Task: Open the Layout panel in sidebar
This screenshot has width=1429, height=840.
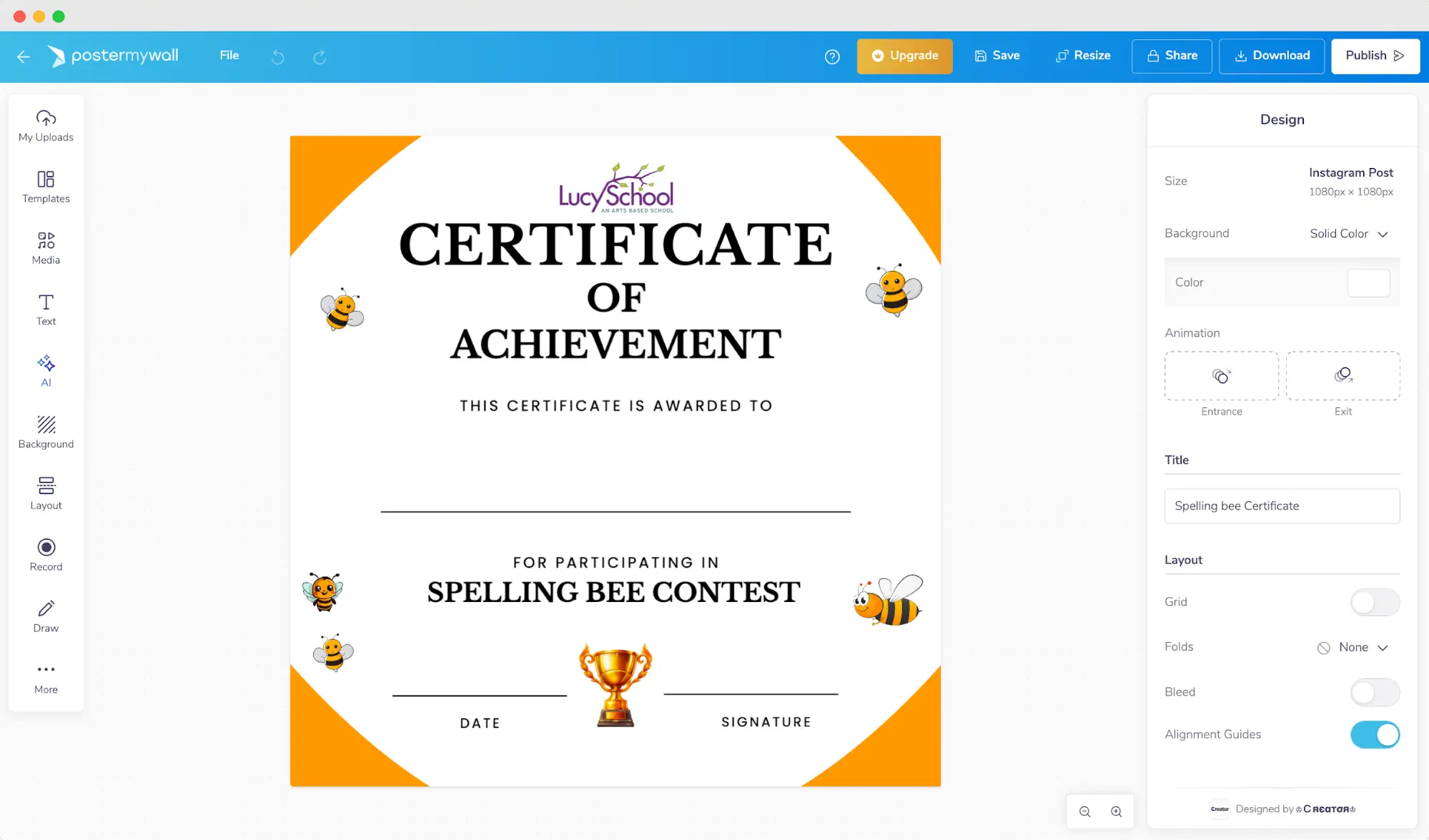Action: pyautogui.click(x=46, y=494)
